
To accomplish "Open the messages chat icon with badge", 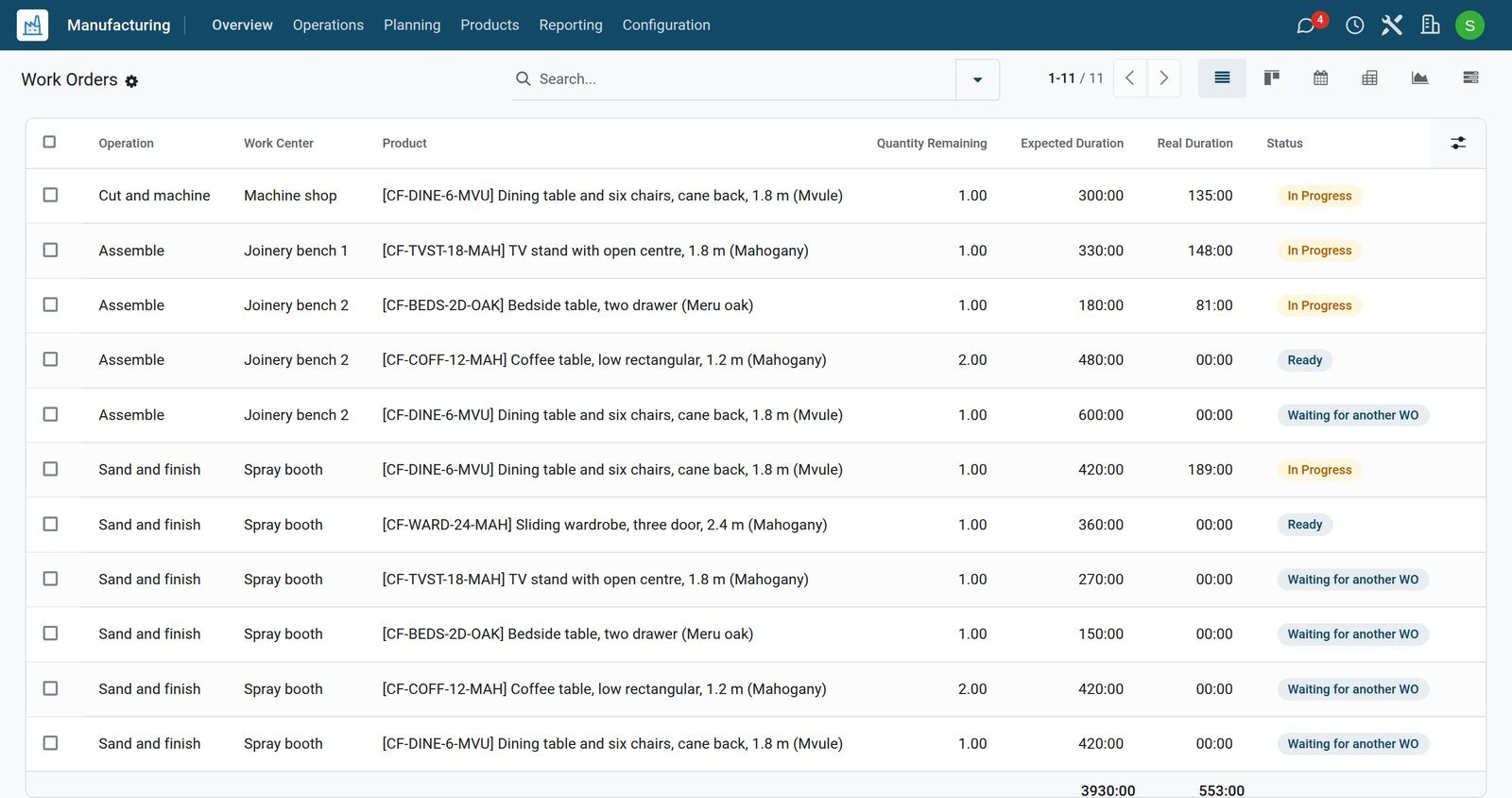I will 1307,26.
